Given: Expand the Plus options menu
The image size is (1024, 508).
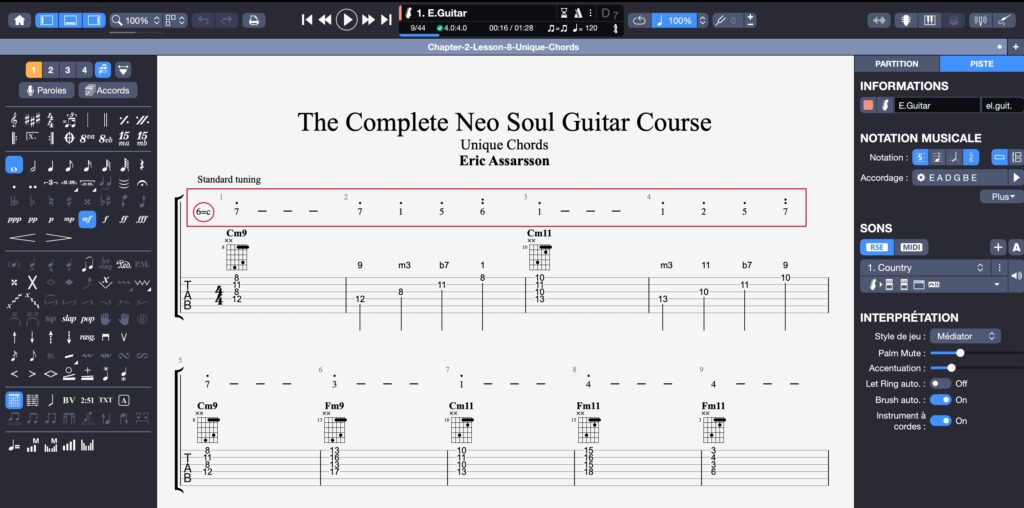Looking at the screenshot, I should 1001,197.
